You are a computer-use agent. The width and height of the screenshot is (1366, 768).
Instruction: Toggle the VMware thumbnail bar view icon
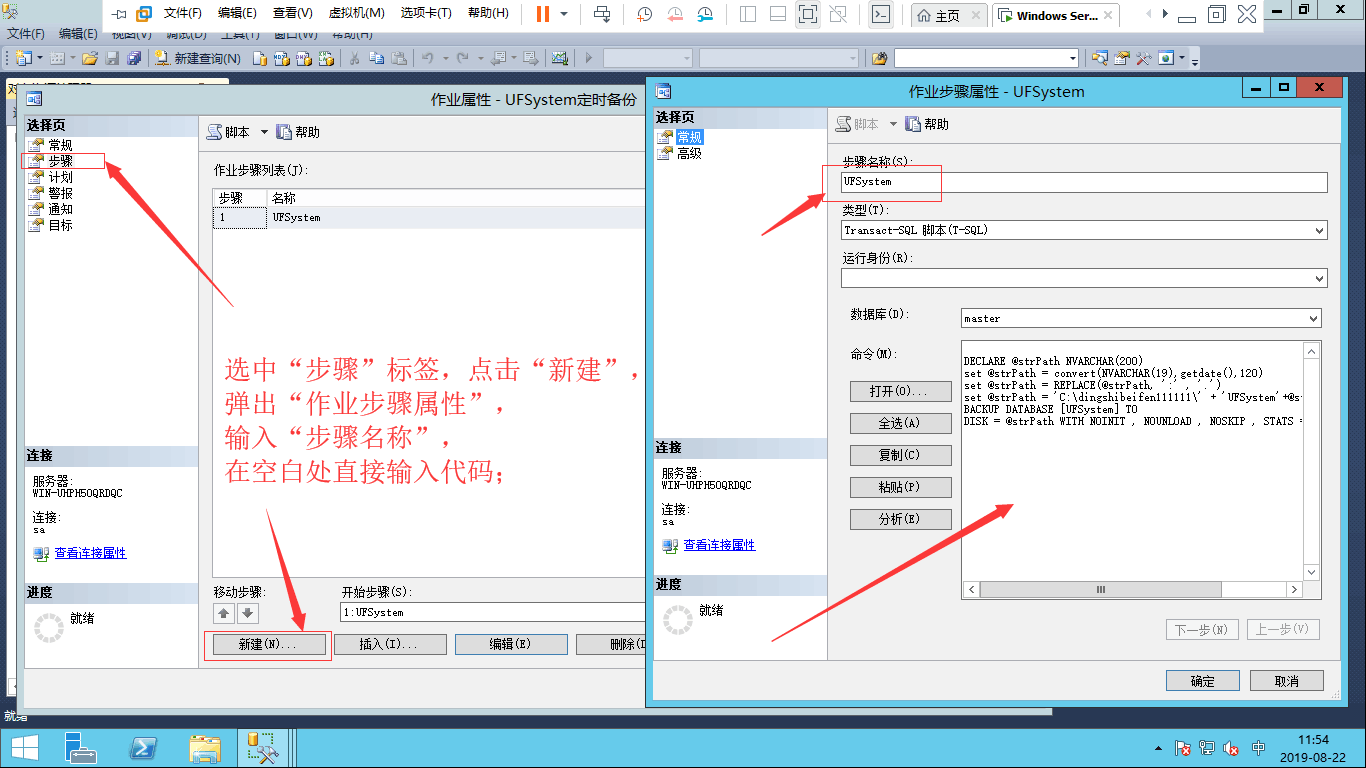[x=777, y=14]
